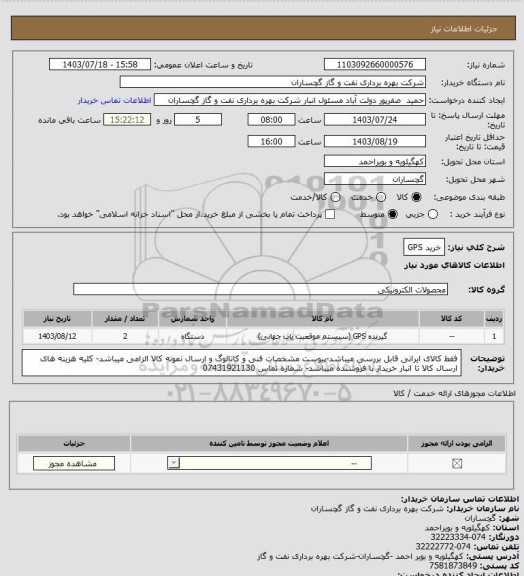Click the unit cell دستگاه

point(192,336)
